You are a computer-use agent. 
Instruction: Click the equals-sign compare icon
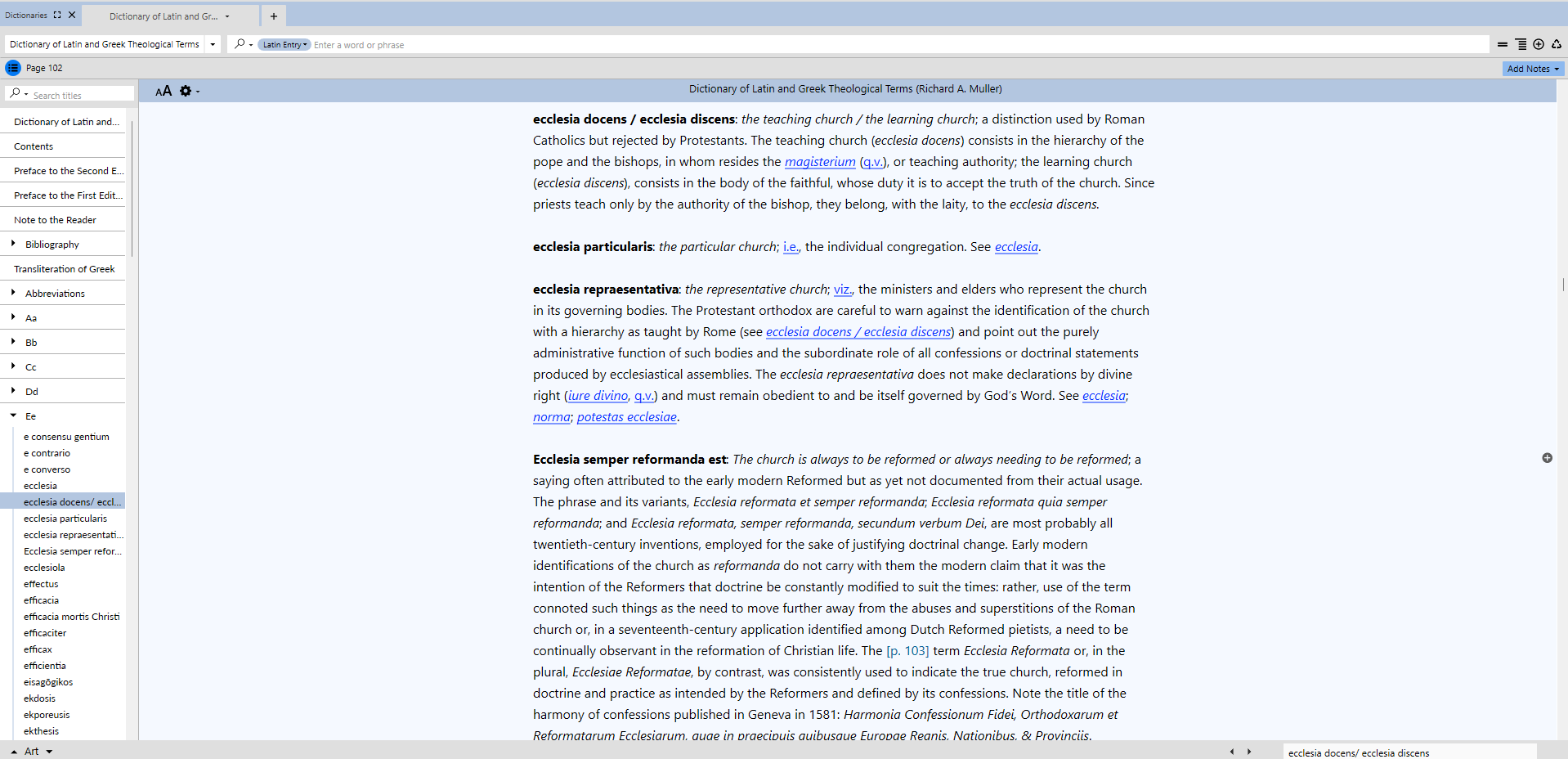(x=1503, y=45)
